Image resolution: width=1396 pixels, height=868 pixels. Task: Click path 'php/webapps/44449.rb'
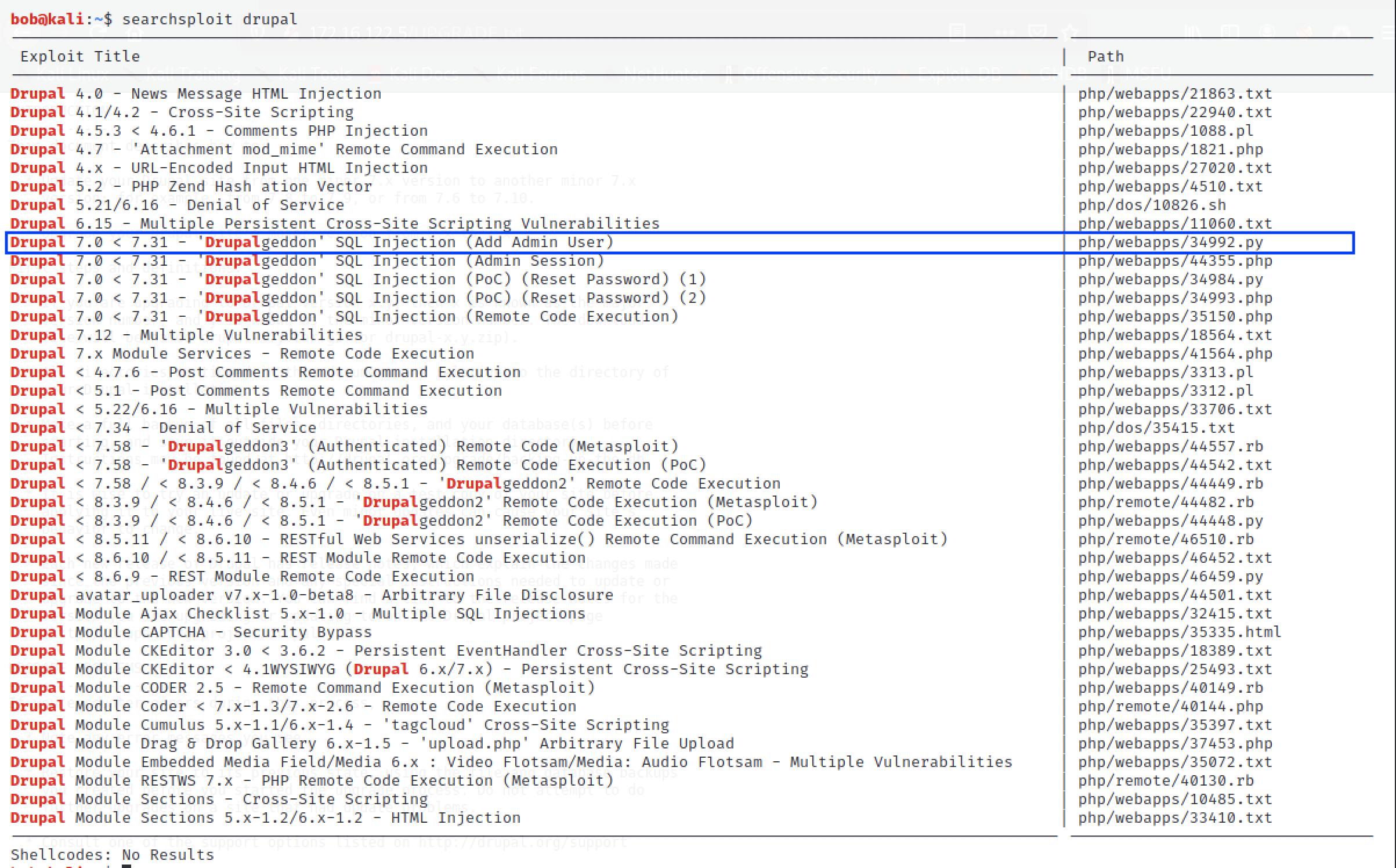click(1170, 483)
